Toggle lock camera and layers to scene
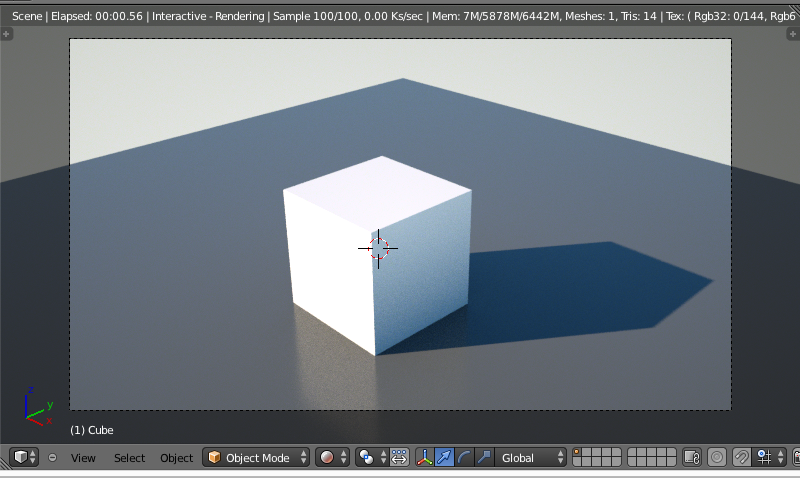The image size is (800, 478). [692, 457]
